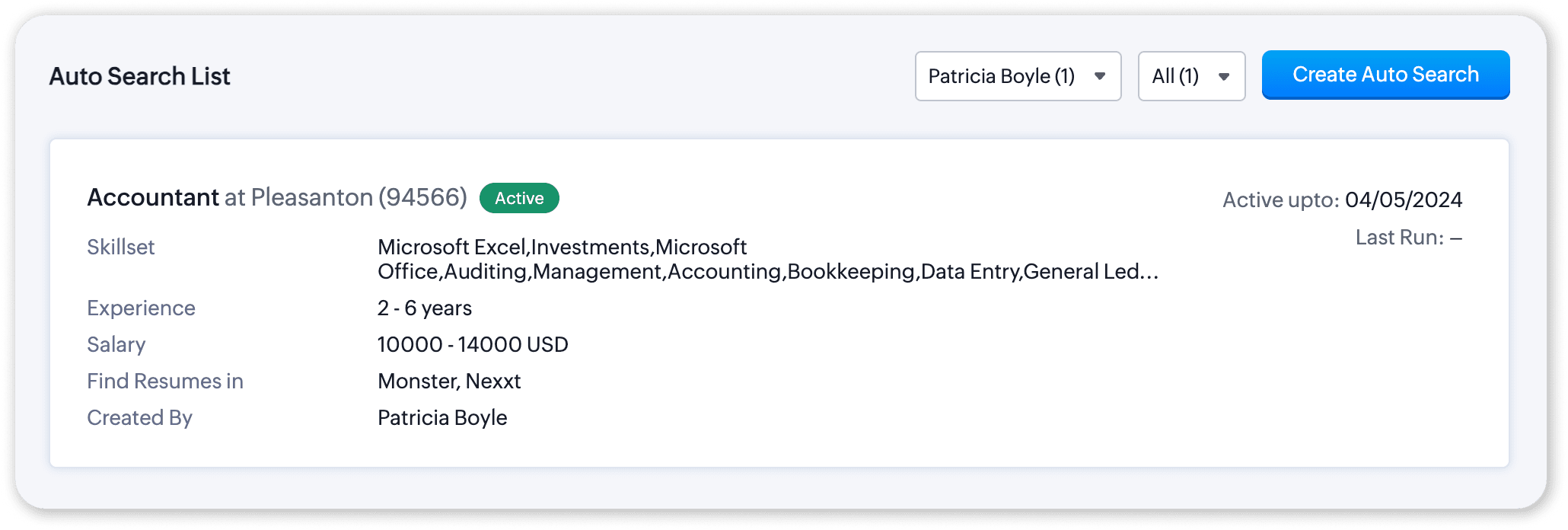
Task: Click the Active upto date 04/05/2024
Action: tap(1403, 200)
